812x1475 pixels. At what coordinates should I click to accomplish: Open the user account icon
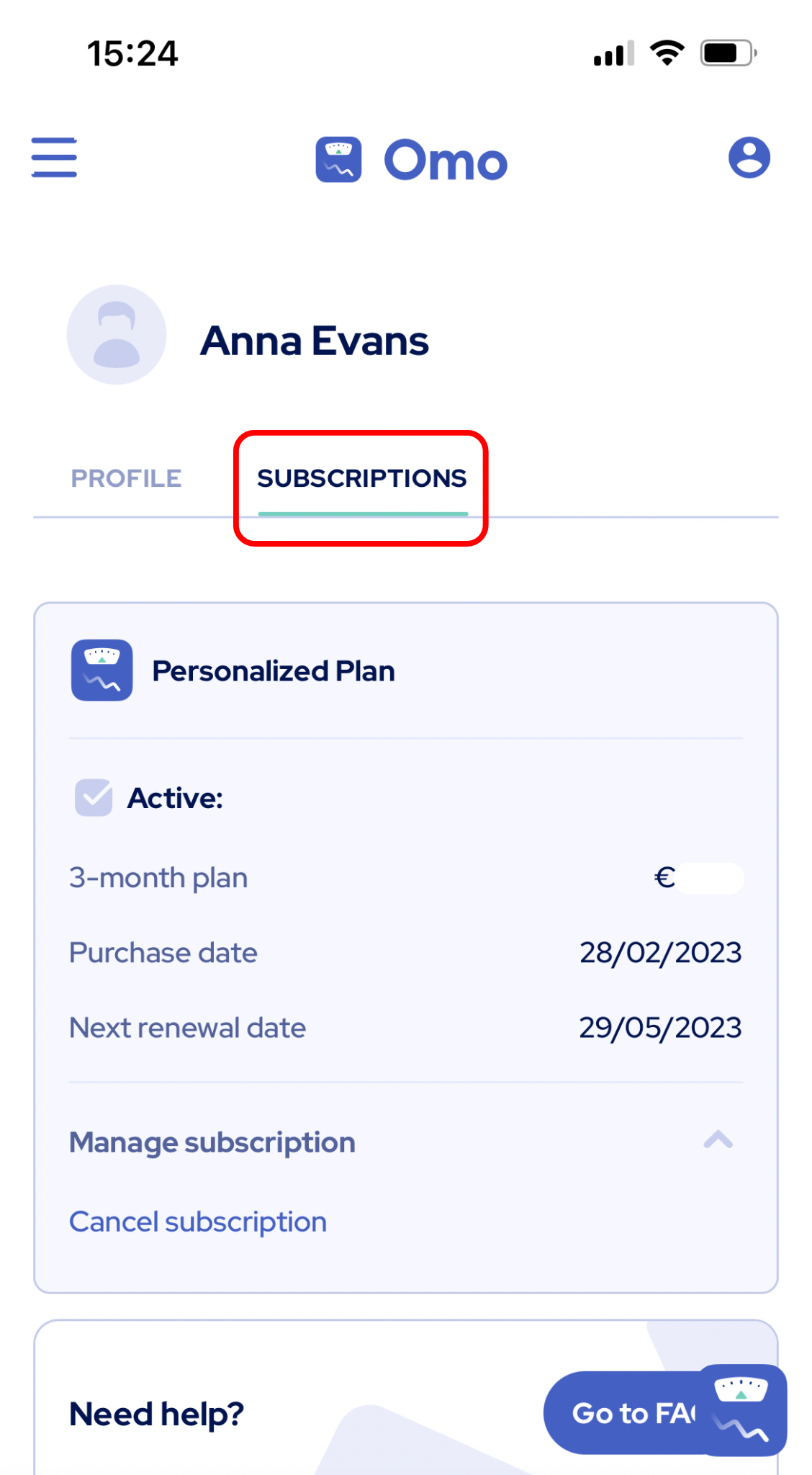tap(749, 157)
